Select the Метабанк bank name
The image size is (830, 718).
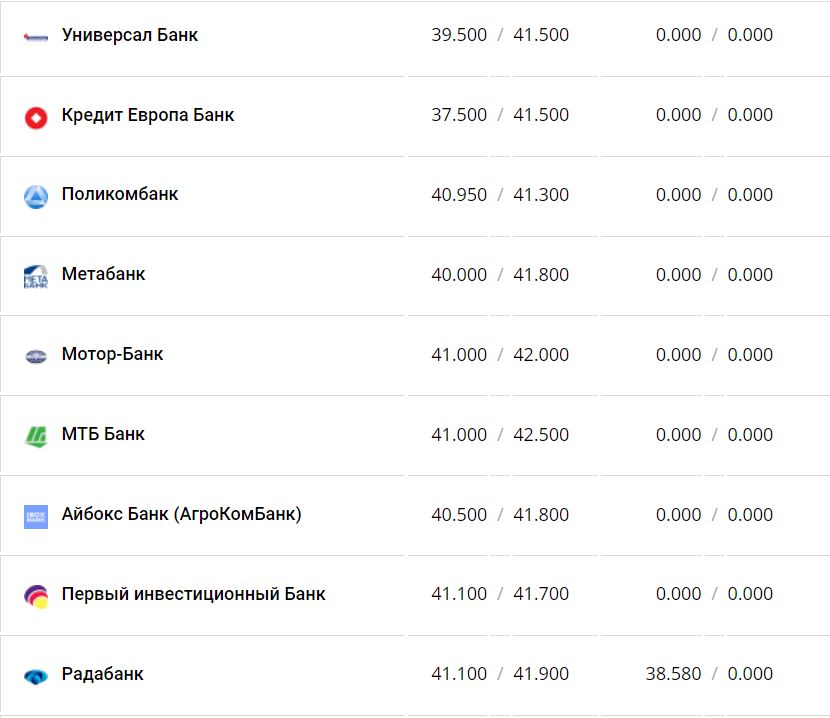103,274
